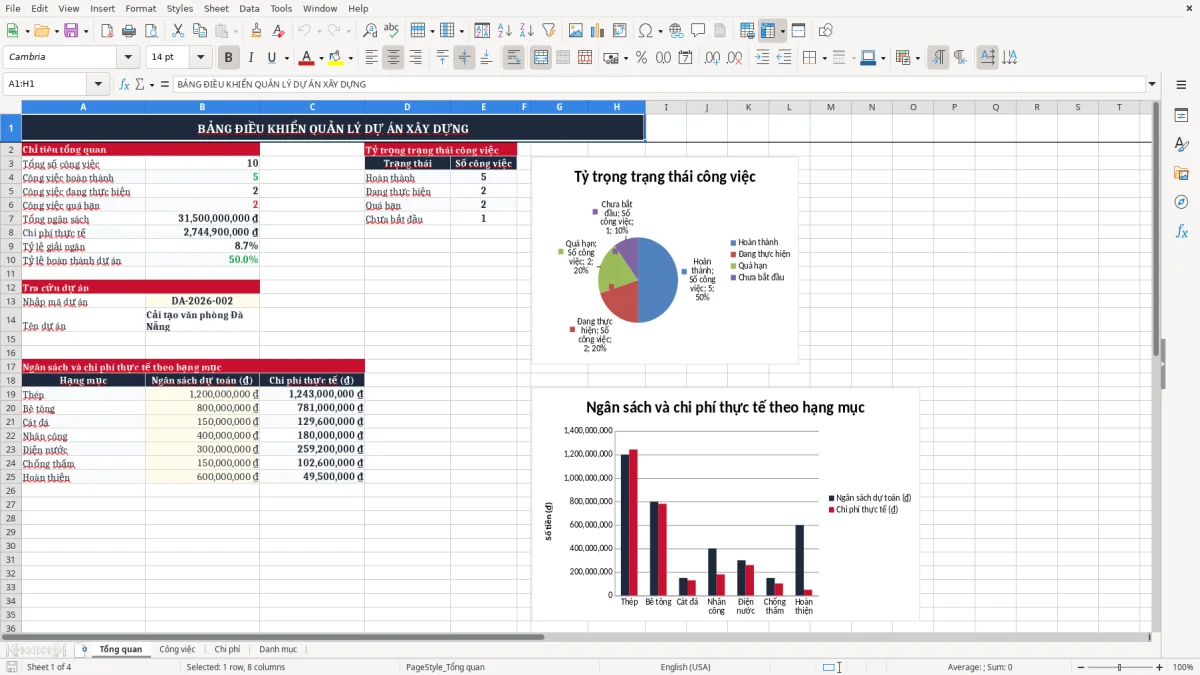Cut the selected cells
The height and width of the screenshot is (675, 1200).
click(177, 31)
